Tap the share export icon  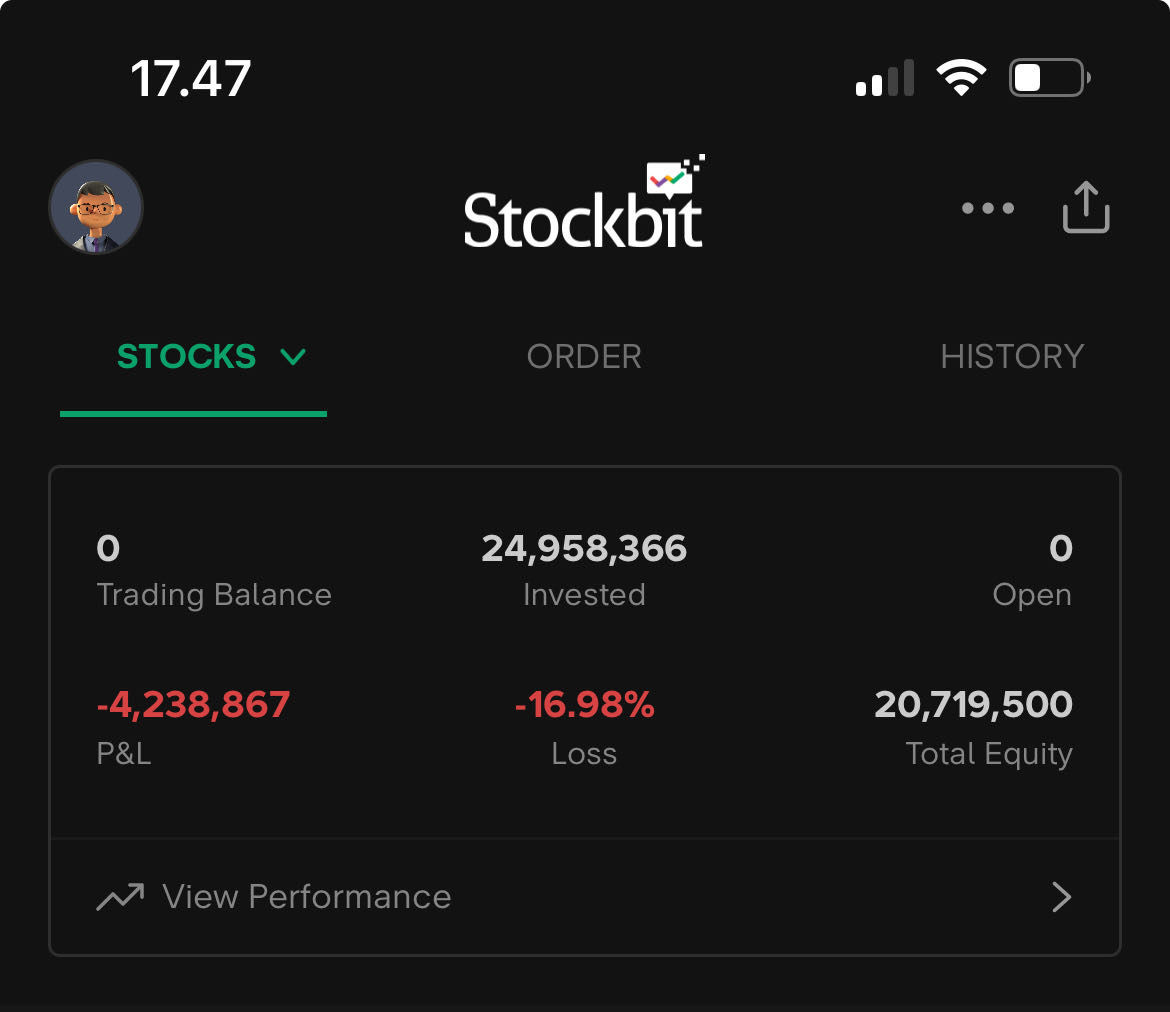tap(1086, 208)
